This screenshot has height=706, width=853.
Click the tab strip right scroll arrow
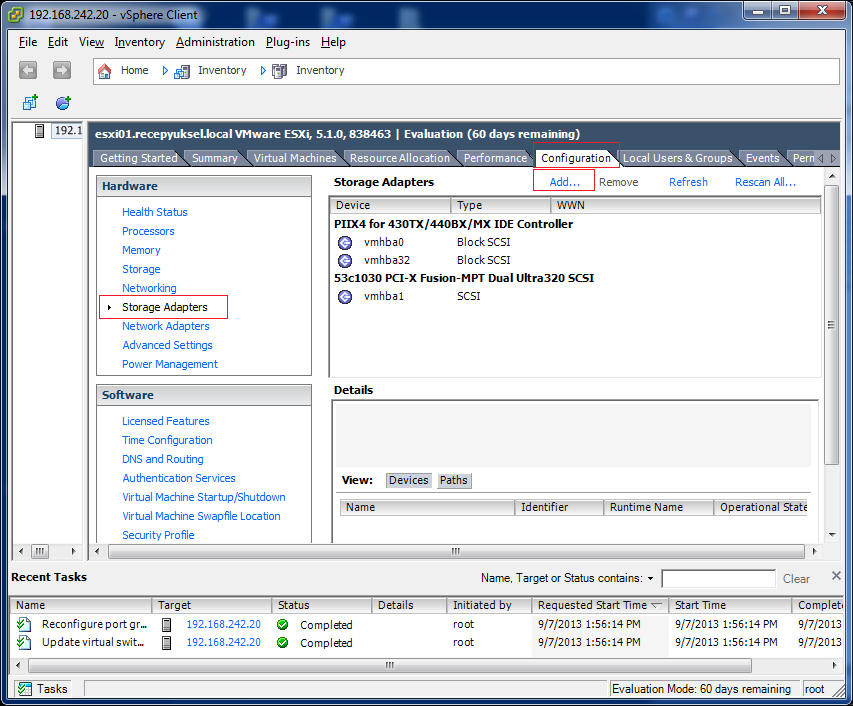[x=833, y=158]
